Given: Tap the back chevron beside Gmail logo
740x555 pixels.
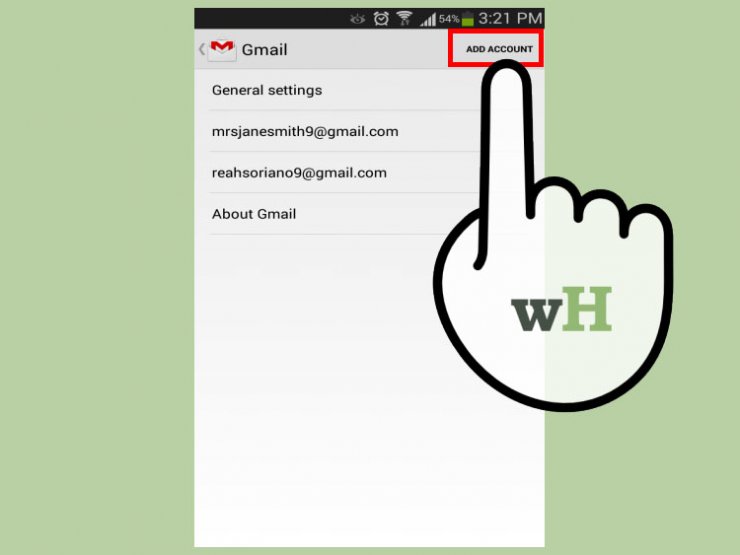Looking at the screenshot, I should point(202,49).
